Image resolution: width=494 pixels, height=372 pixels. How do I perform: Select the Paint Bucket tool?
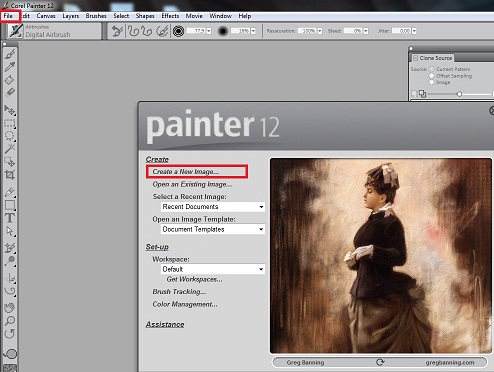(x=10, y=80)
